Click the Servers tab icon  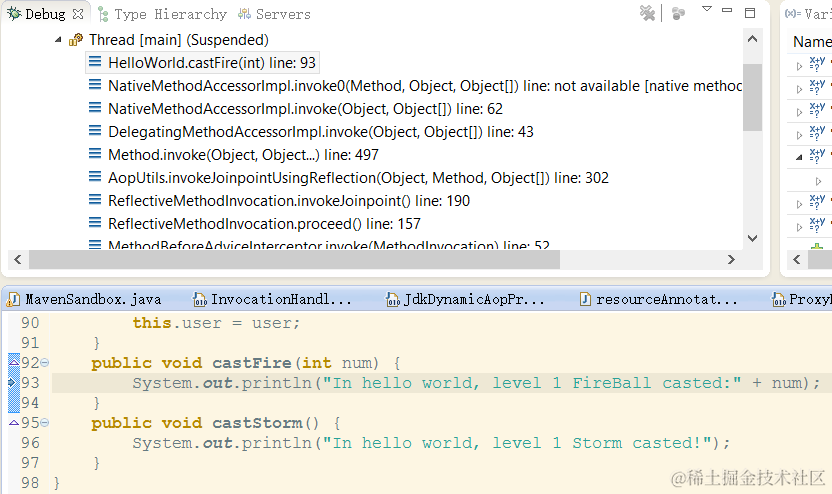[x=244, y=14]
